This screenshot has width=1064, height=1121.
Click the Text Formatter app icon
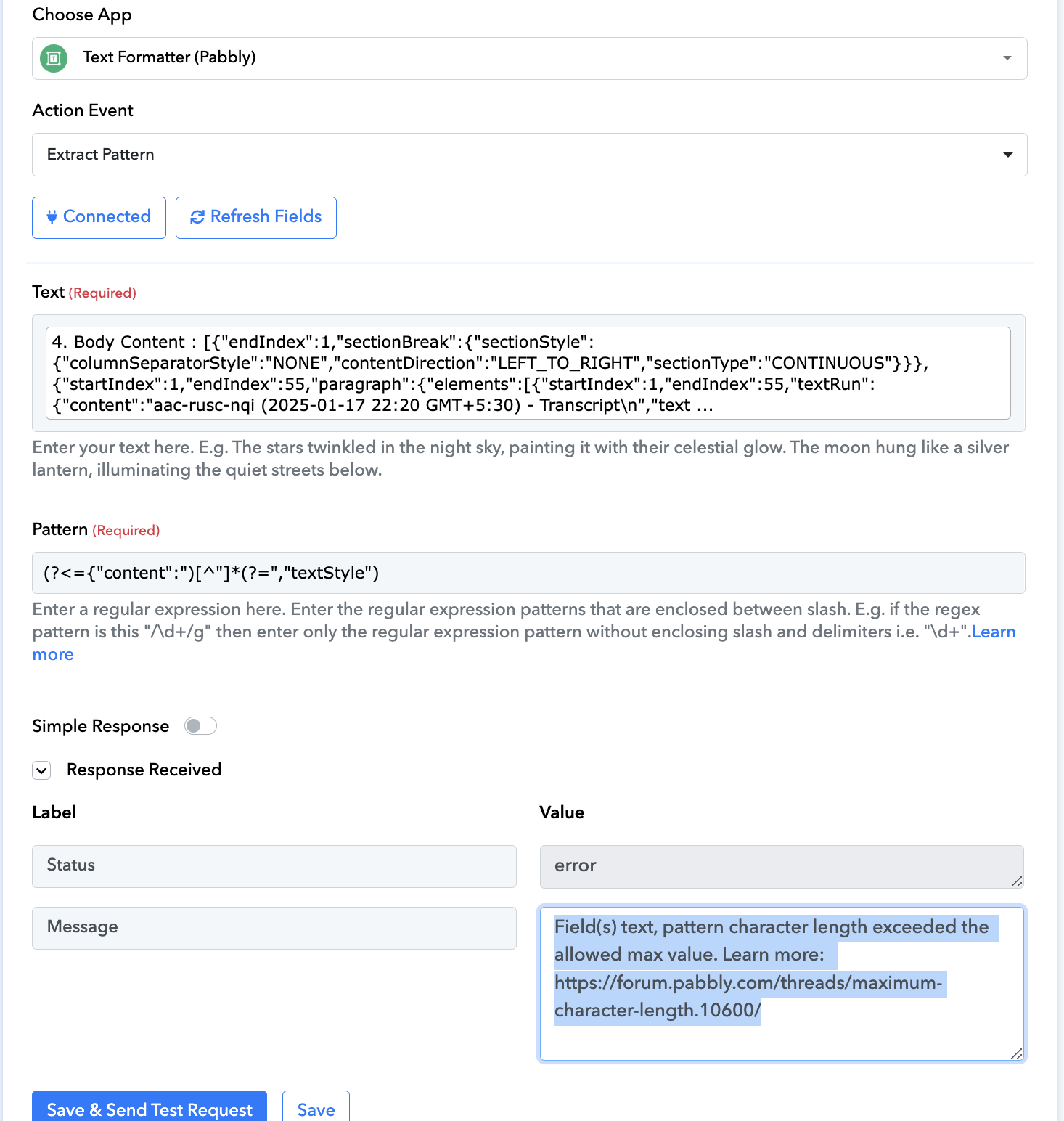[x=54, y=58]
